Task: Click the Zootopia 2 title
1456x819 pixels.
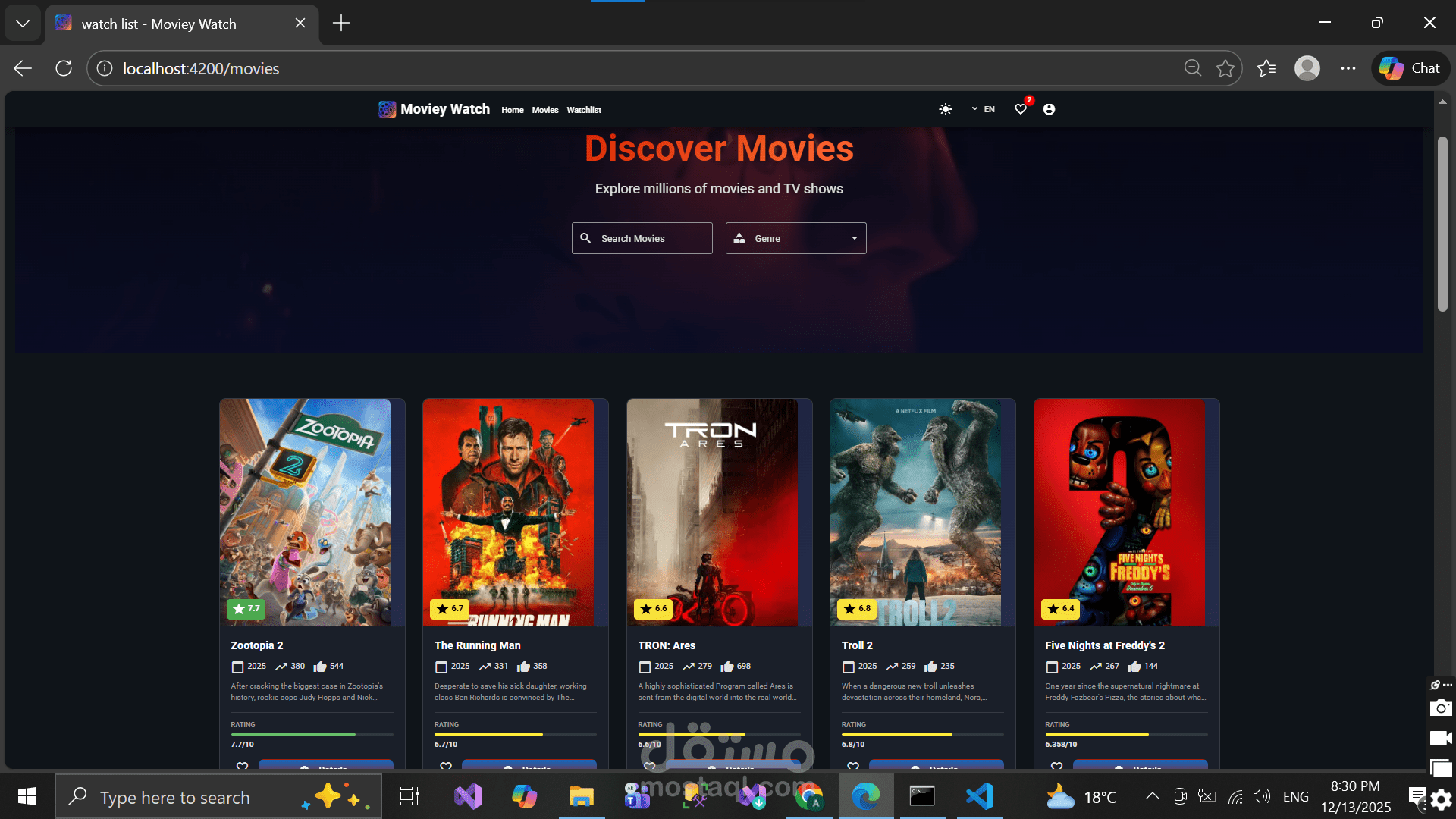Action: click(257, 645)
